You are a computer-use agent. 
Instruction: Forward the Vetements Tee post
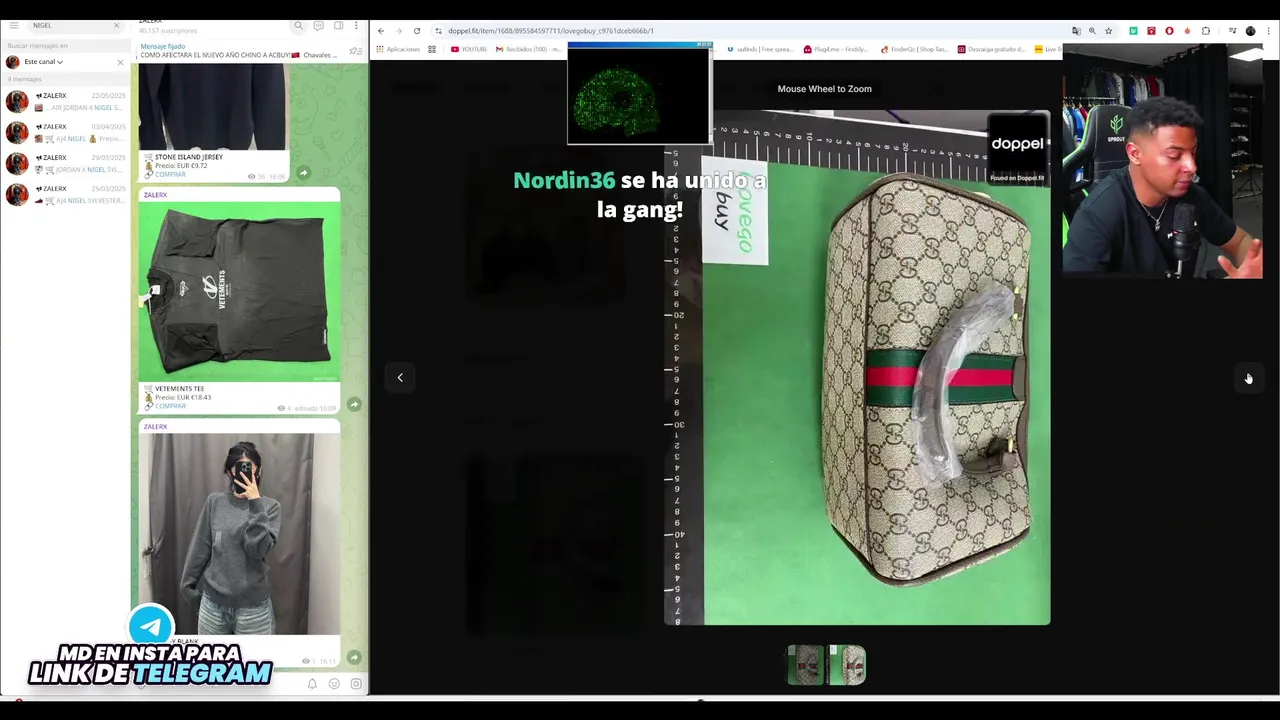(x=354, y=404)
